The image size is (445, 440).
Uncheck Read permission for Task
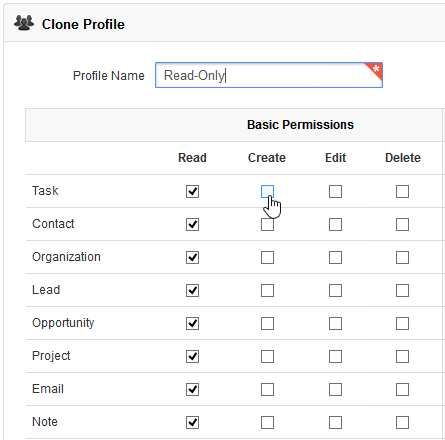(192, 191)
